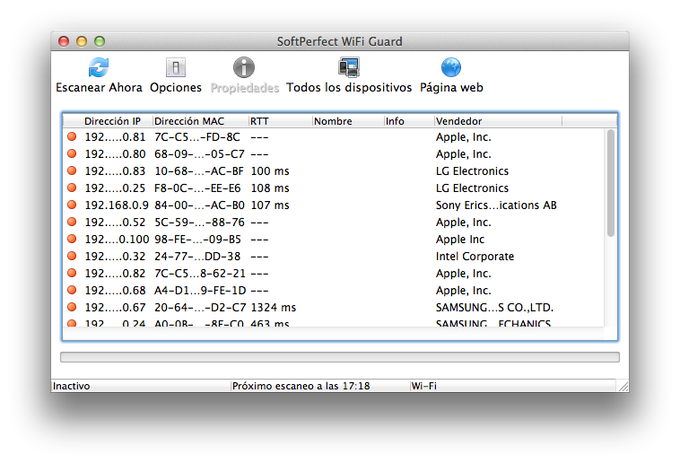Click RTT value 108 ms
Screen dimensions: 680x463
coord(270,188)
